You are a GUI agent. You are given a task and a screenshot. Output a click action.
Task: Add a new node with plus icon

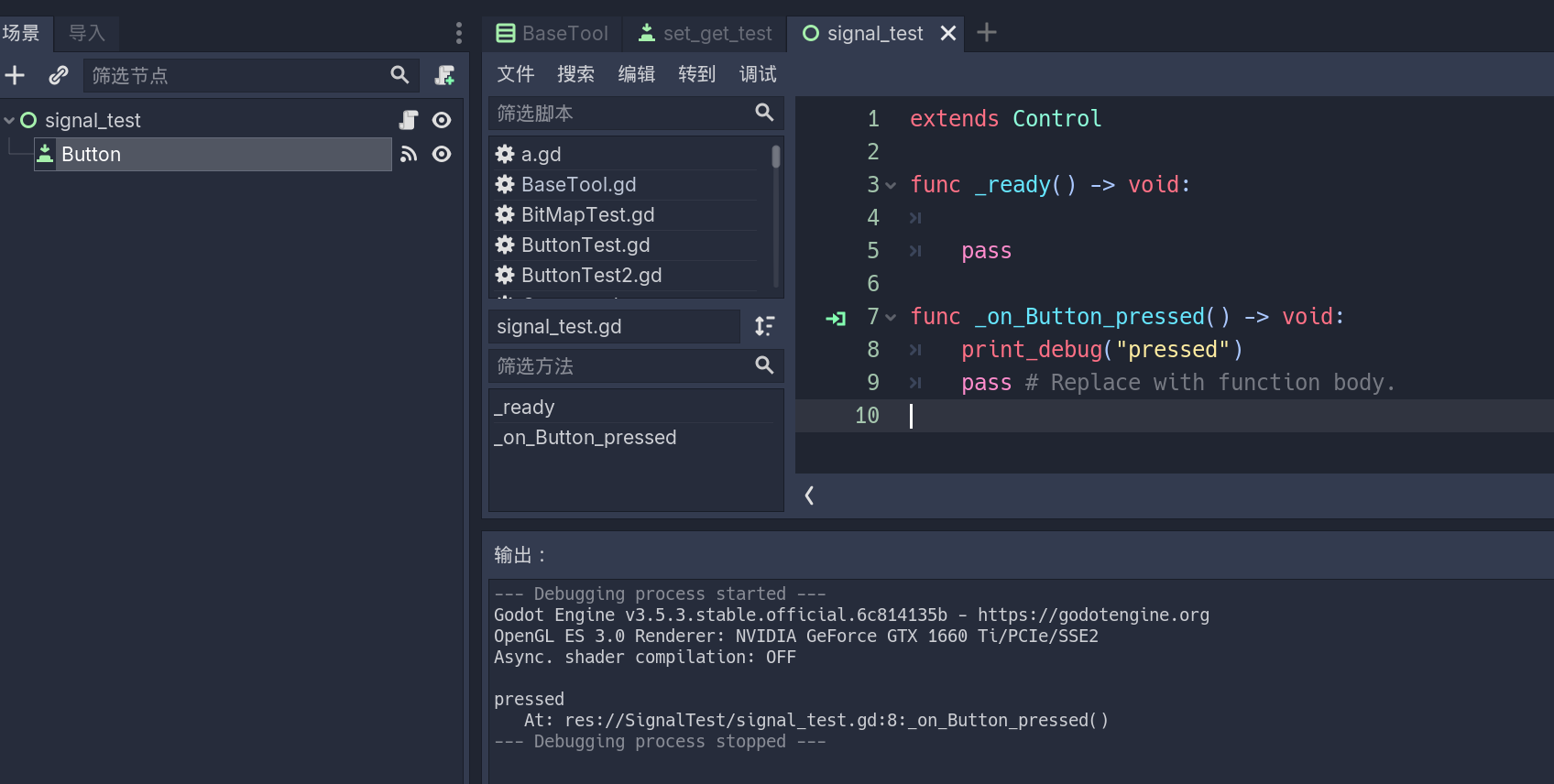click(15, 75)
